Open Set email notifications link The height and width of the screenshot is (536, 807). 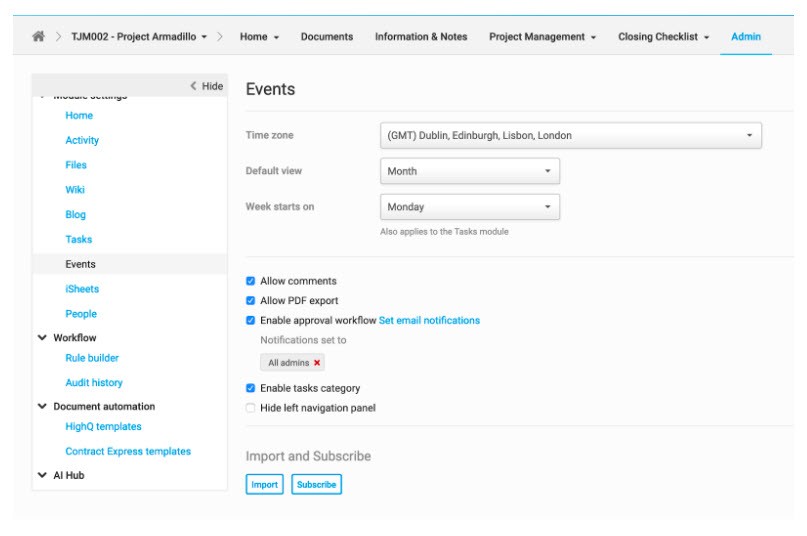[x=429, y=321]
